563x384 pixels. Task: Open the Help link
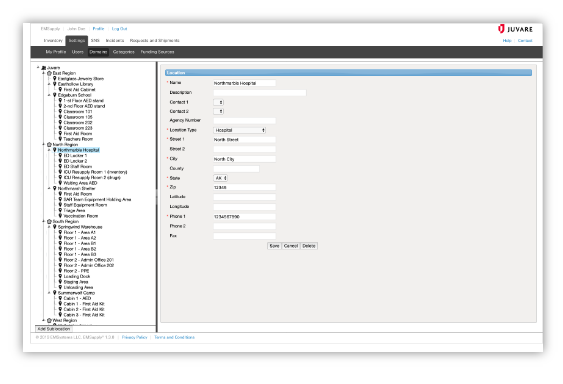click(x=507, y=41)
